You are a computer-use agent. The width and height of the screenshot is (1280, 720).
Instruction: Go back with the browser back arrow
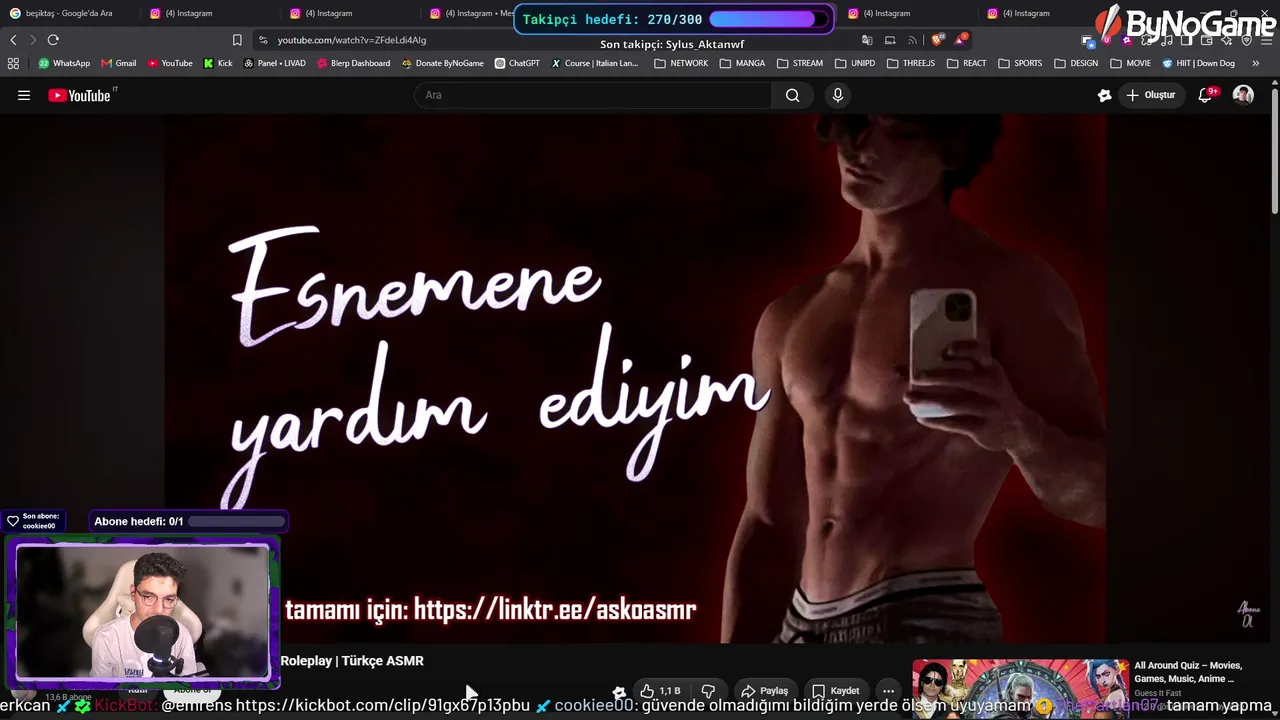pyautogui.click(x=13, y=40)
